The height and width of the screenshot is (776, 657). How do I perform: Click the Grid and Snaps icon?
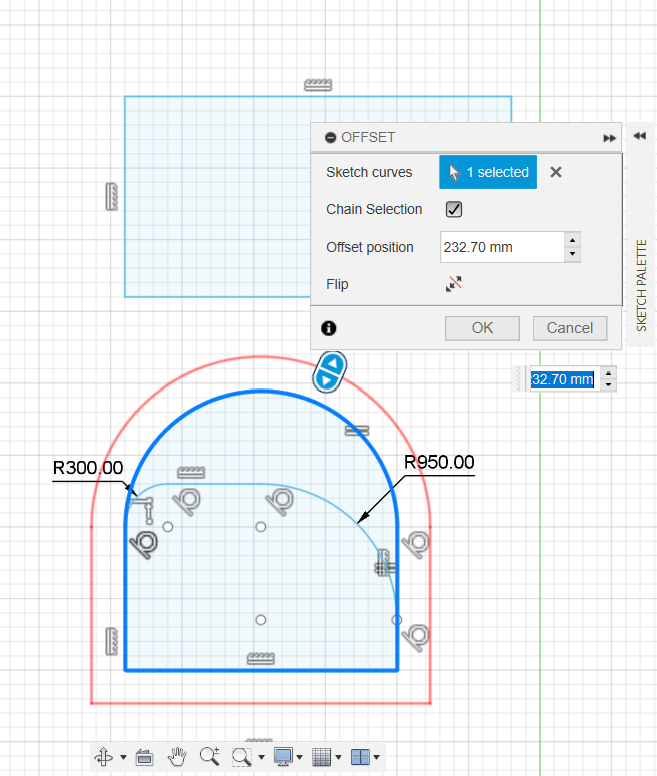click(x=322, y=757)
